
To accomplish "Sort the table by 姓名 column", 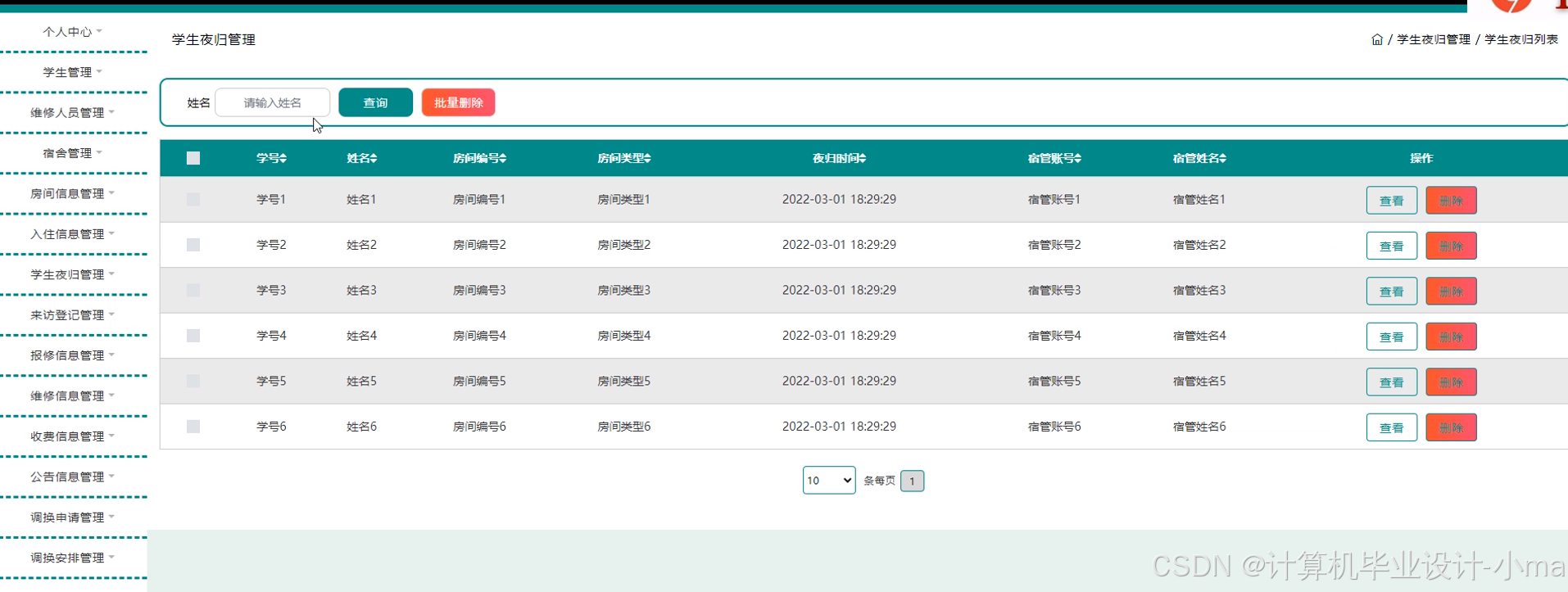I will pyautogui.click(x=361, y=158).
